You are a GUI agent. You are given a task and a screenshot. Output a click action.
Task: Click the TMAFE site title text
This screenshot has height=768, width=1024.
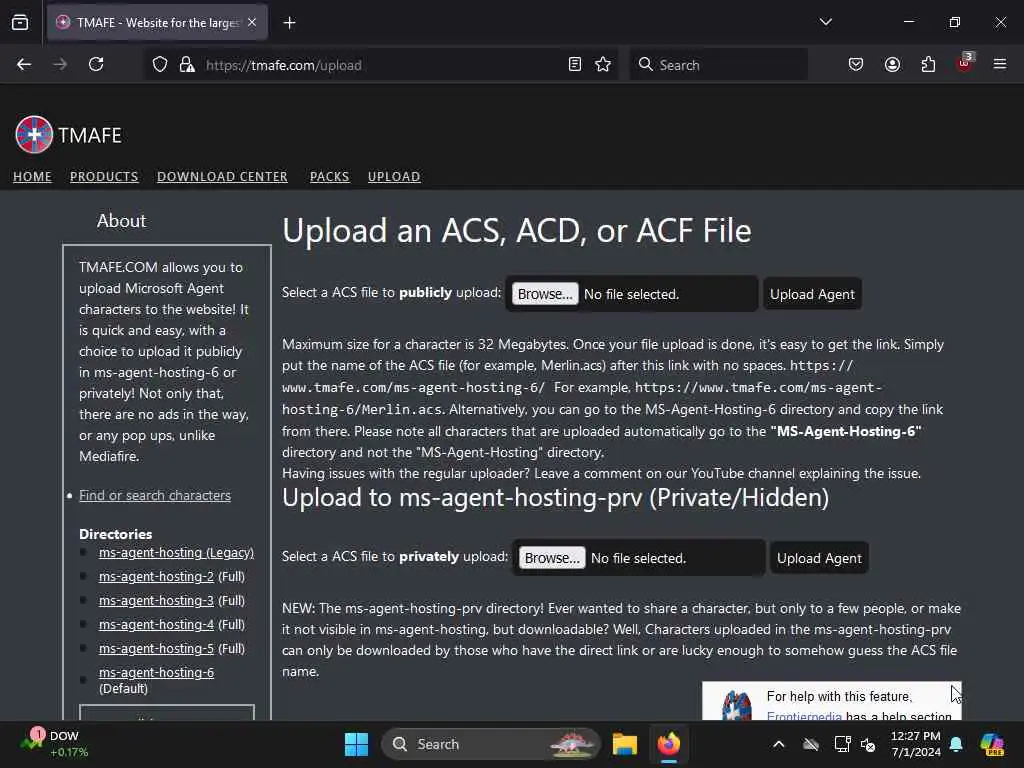point(89,135)
